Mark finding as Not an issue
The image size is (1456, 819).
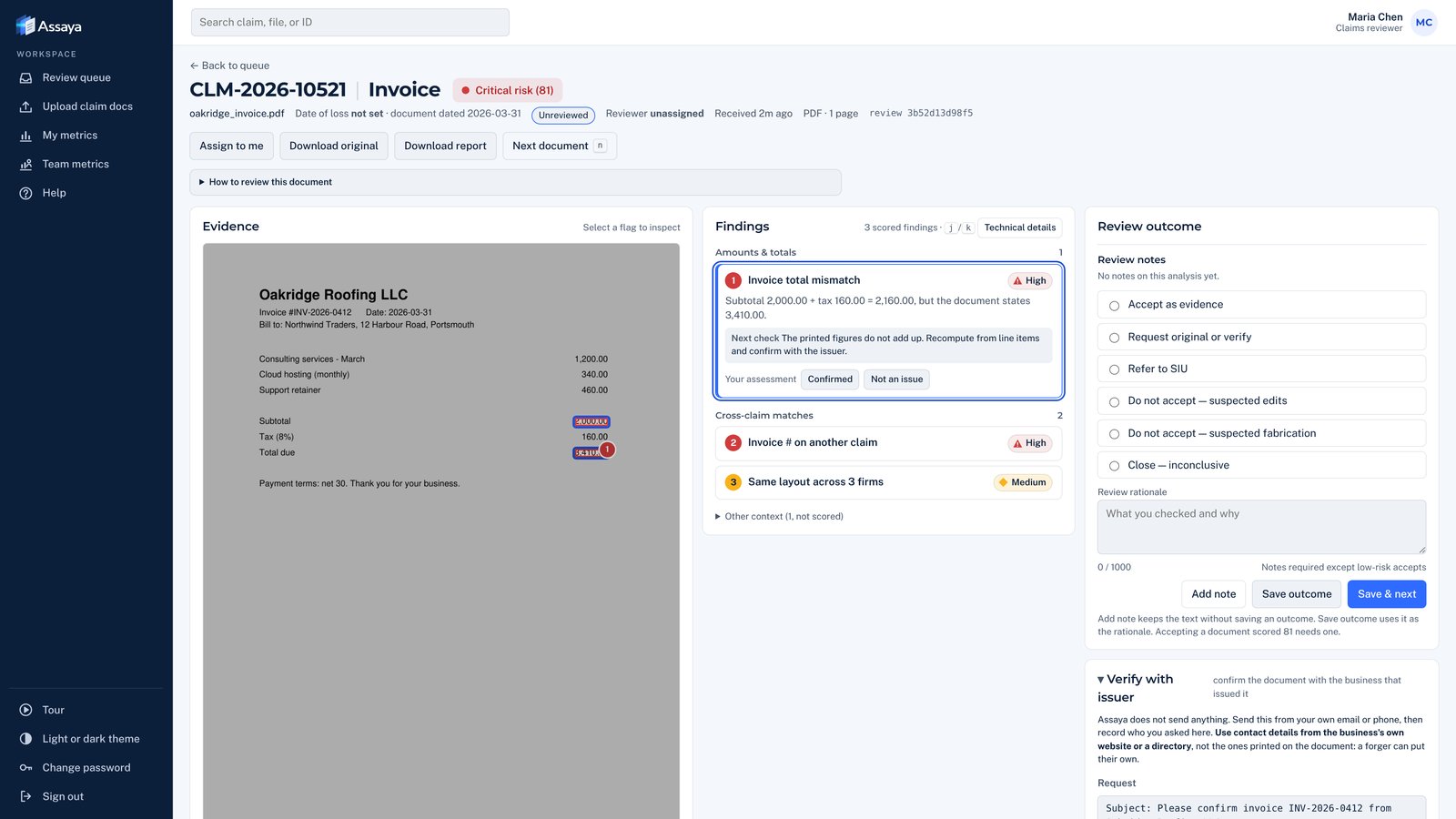pyautogui.click(x=896, y=379)
